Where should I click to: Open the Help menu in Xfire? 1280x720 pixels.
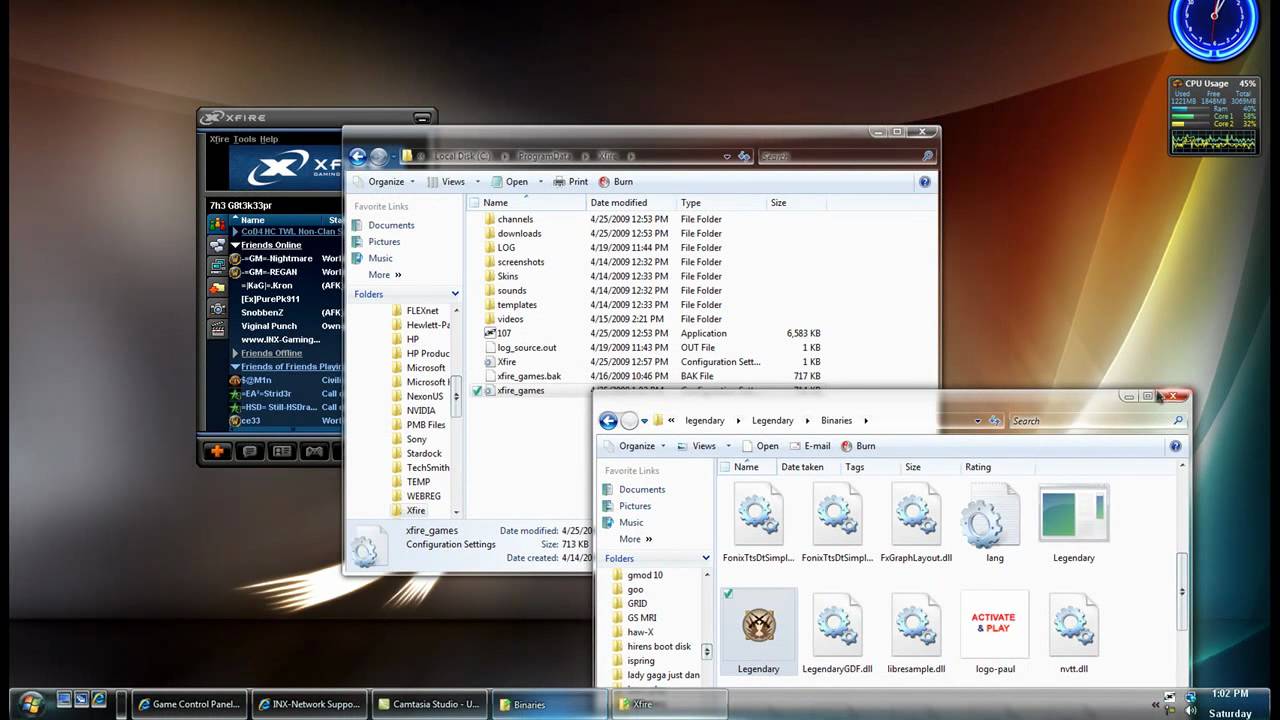pos(269,139)
